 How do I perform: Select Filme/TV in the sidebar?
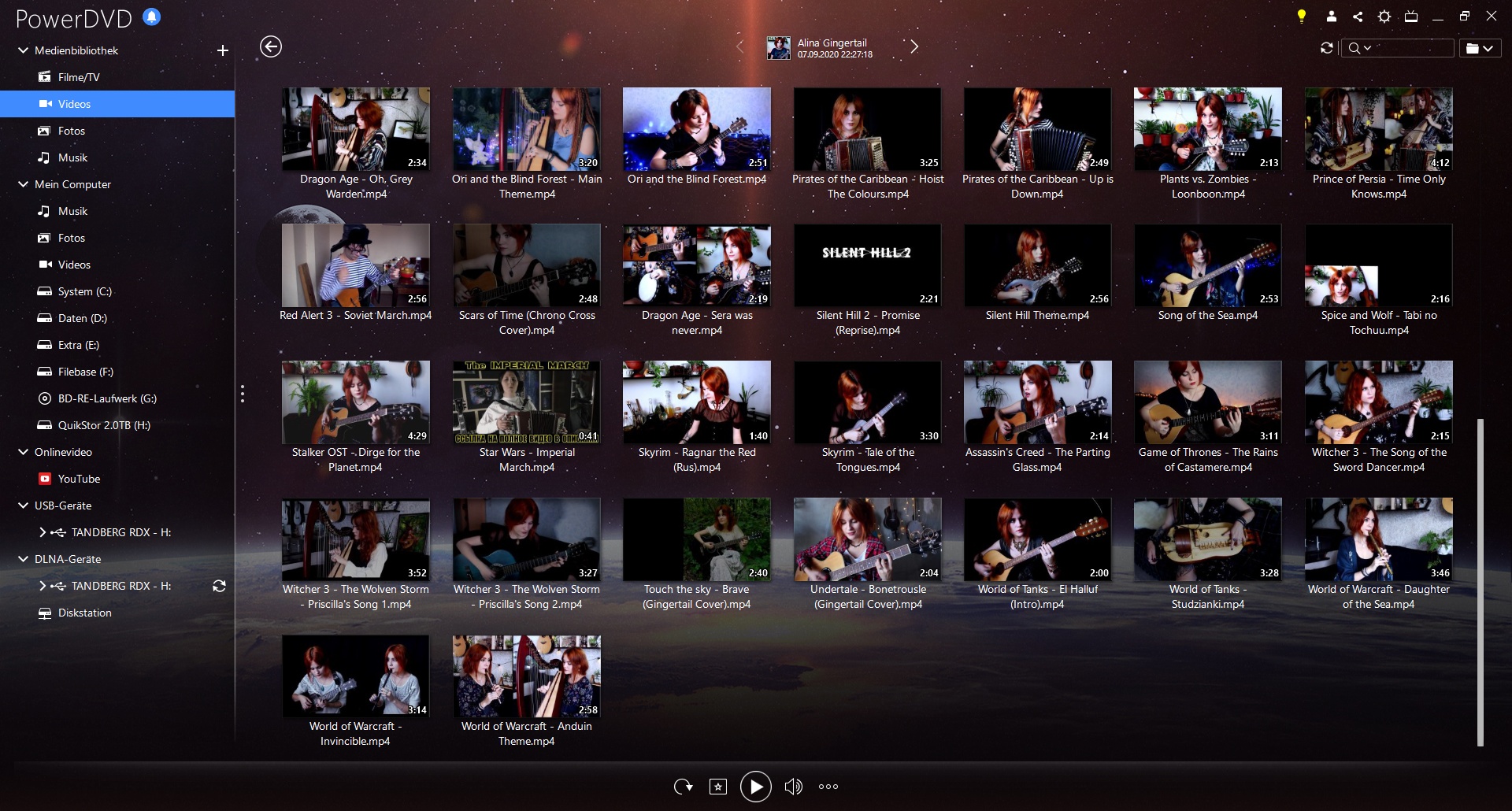[79, 77]
